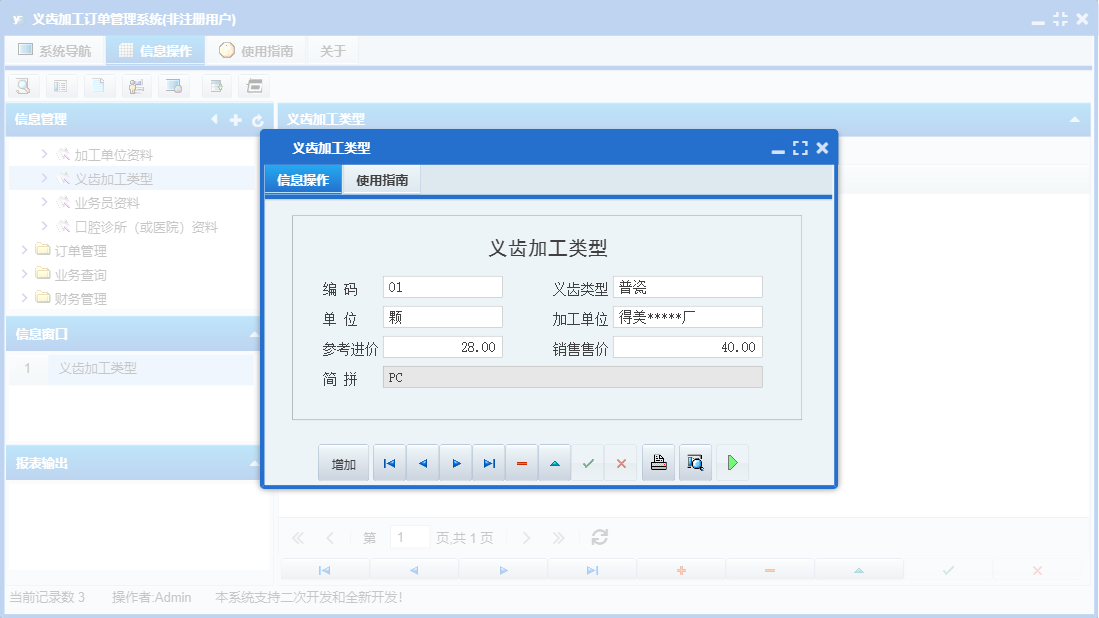This screenshot has width=1099, height=618.
Task: Click the delete record minus icon
Action: pos(522,462)
